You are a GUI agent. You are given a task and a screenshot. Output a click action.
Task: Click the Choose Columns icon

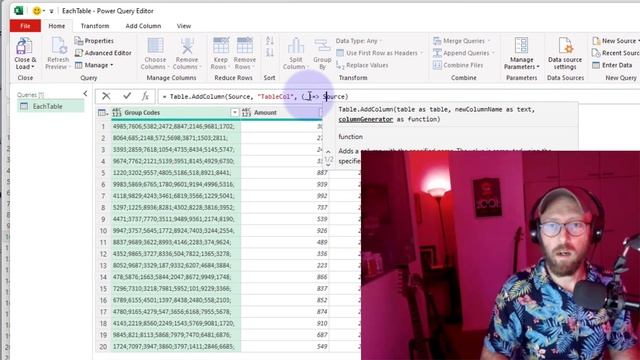155,46
